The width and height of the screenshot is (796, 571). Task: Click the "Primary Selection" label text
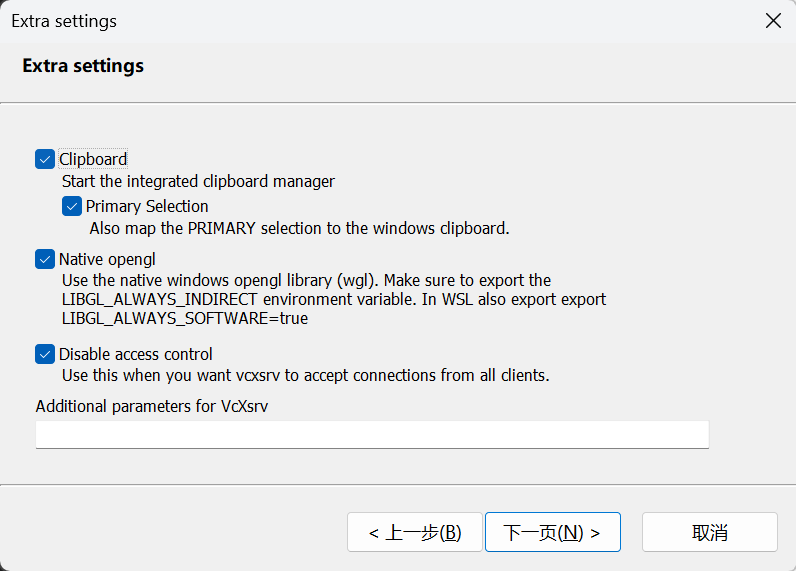(x=147, y=206)
